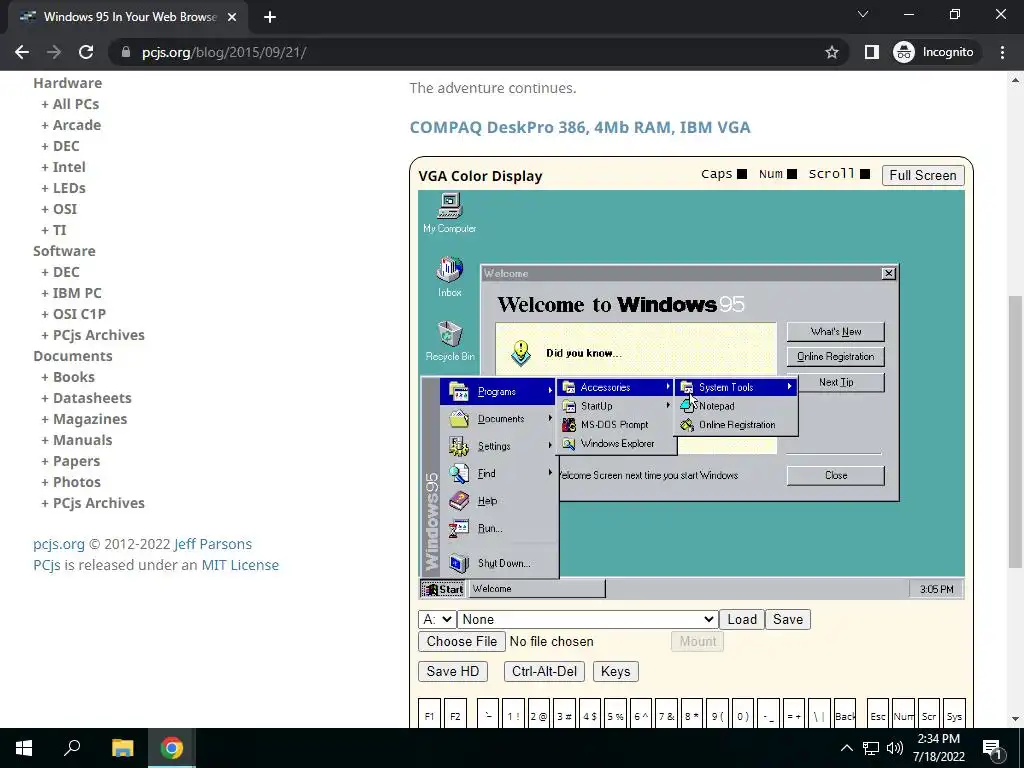Click the Notepad icon in Accessories
This screenshot has height=768, width=1024.
[686, 406]
